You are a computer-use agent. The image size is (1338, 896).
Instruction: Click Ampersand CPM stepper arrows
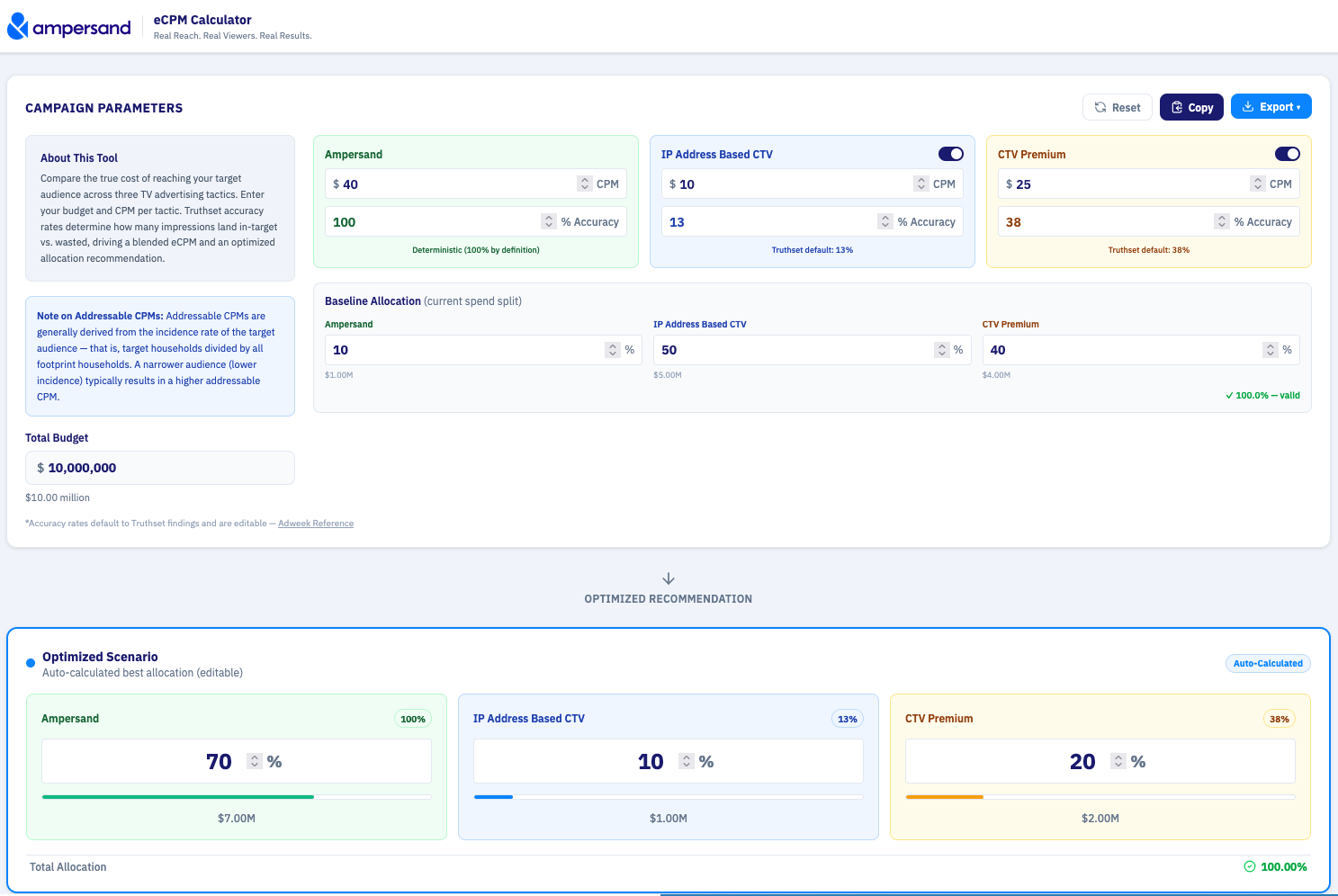tap(585, 184)
